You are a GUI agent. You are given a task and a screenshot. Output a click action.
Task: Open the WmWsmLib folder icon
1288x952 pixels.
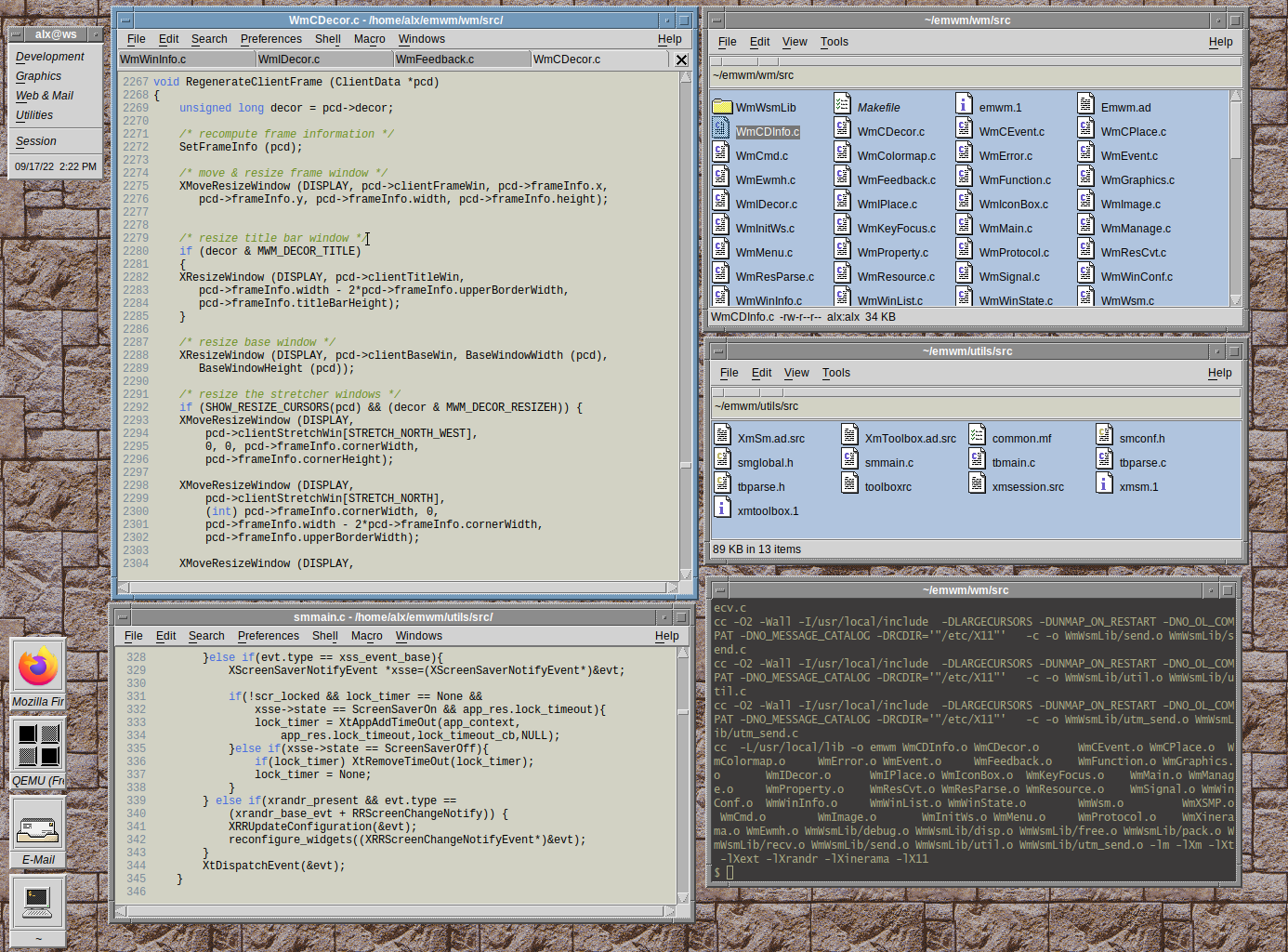pos(722,107)
